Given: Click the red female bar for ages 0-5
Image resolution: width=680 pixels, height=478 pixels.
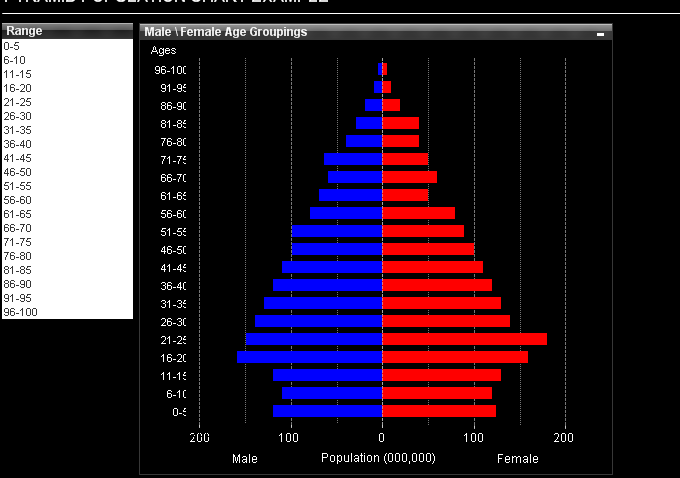Looking at the screenshot, I should click(x=439, y=411).
